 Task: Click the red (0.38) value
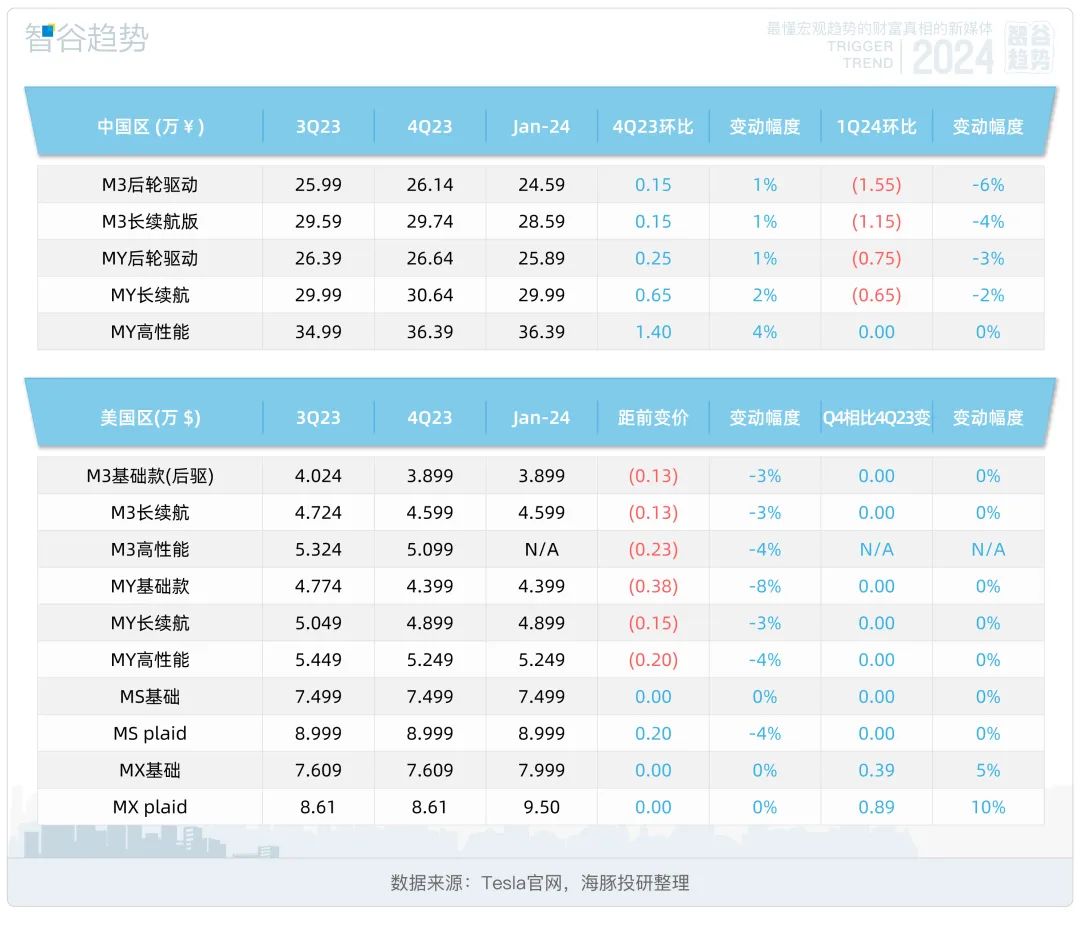pos(653,586)
